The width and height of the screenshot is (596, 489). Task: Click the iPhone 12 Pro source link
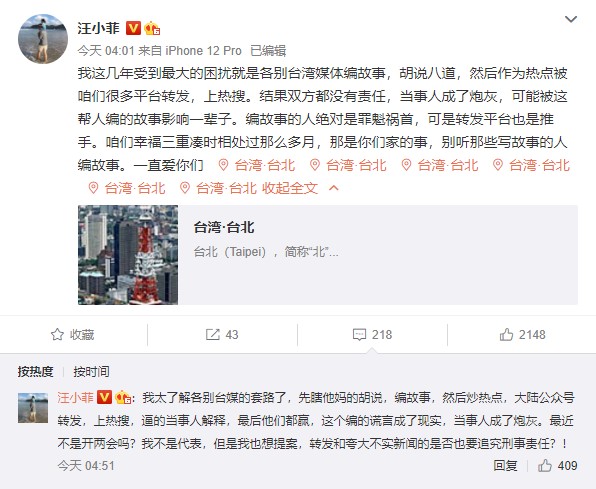click(x=203, y=51)
